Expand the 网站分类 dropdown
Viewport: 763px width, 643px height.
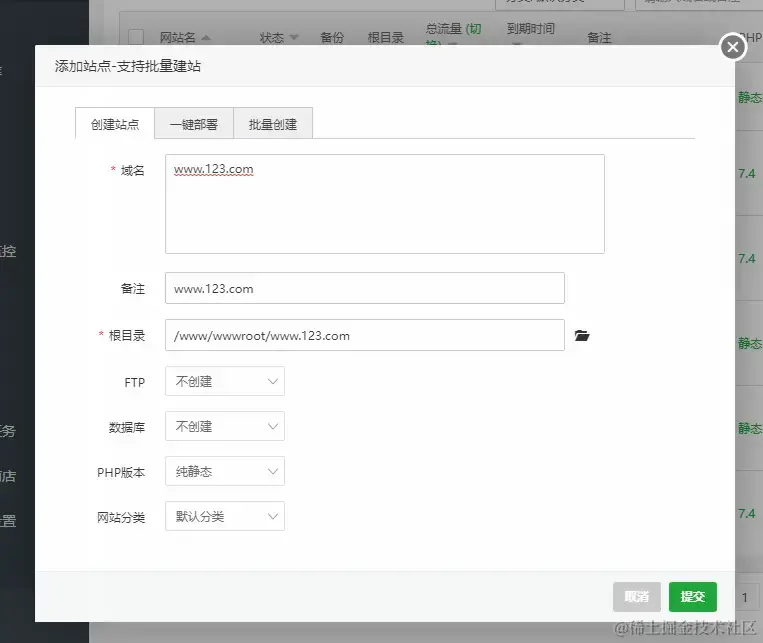pos(225,516)
